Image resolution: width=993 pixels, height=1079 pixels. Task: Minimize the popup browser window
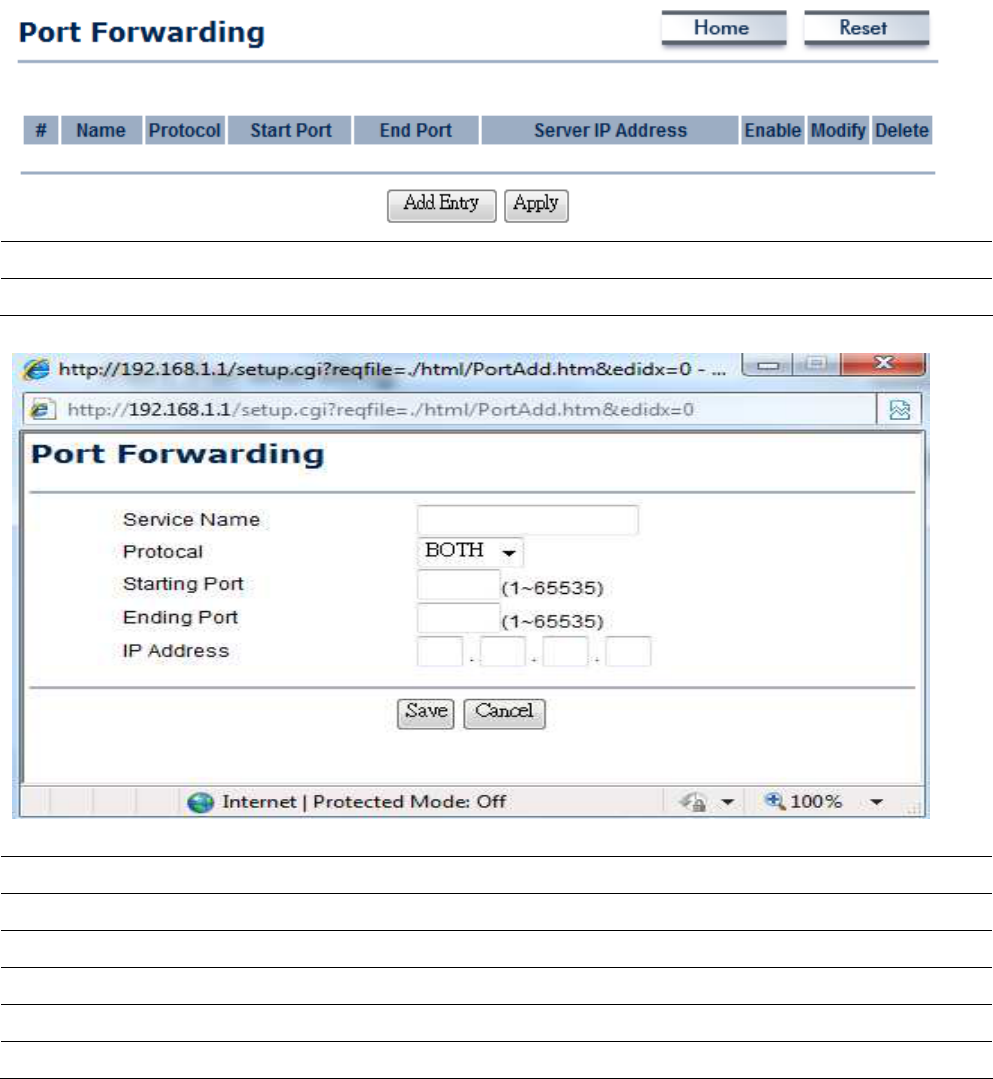768,364
